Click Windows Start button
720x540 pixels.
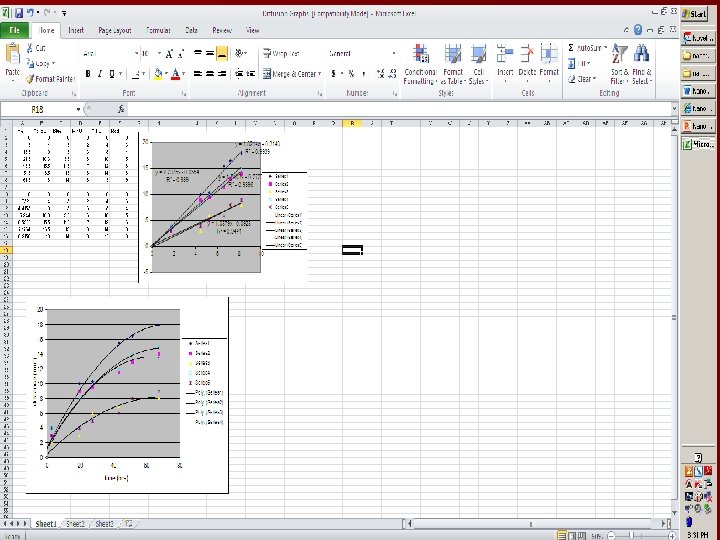(694, 14)
